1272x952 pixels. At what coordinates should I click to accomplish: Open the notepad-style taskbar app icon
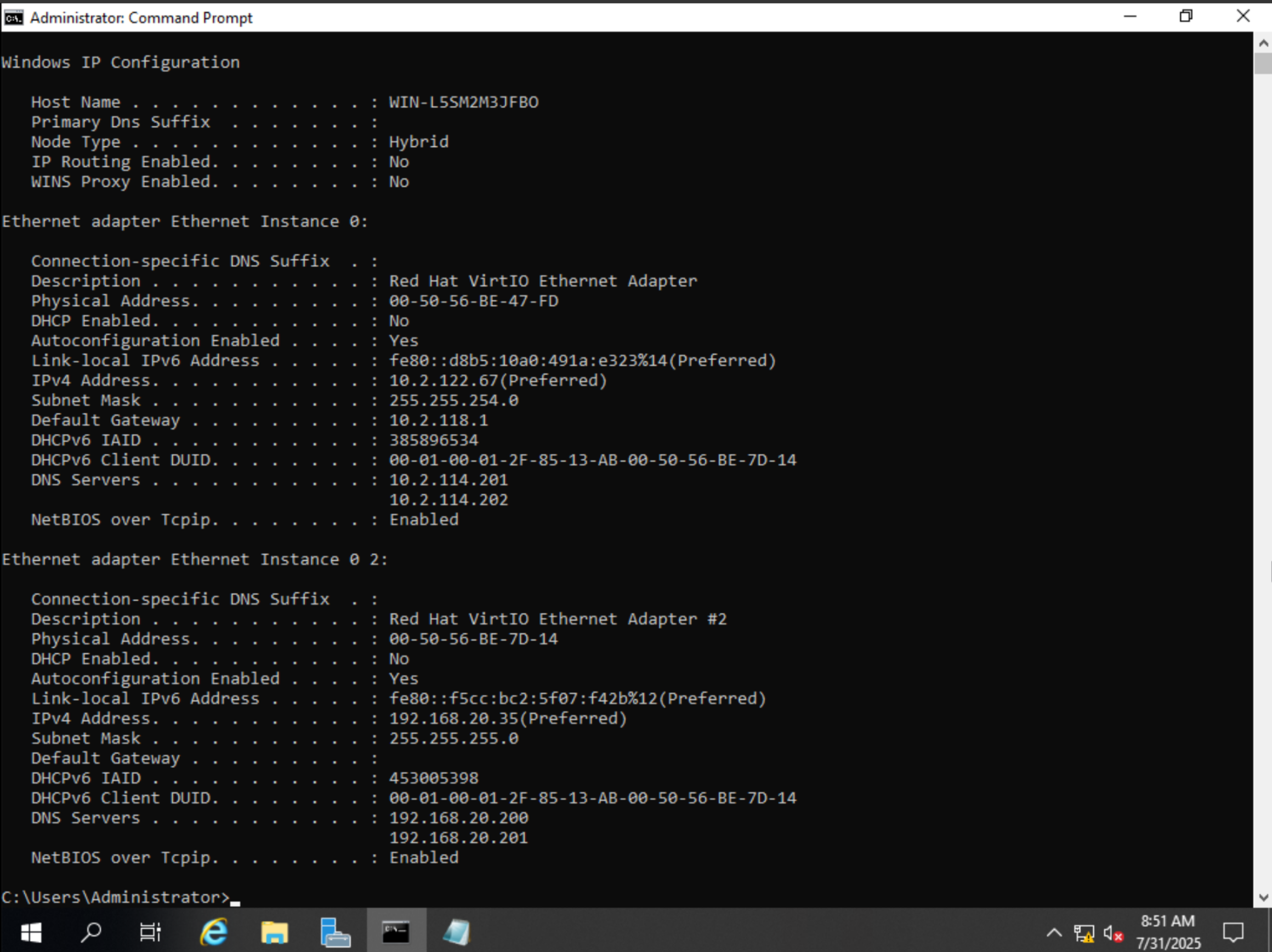tap(457, 932)
